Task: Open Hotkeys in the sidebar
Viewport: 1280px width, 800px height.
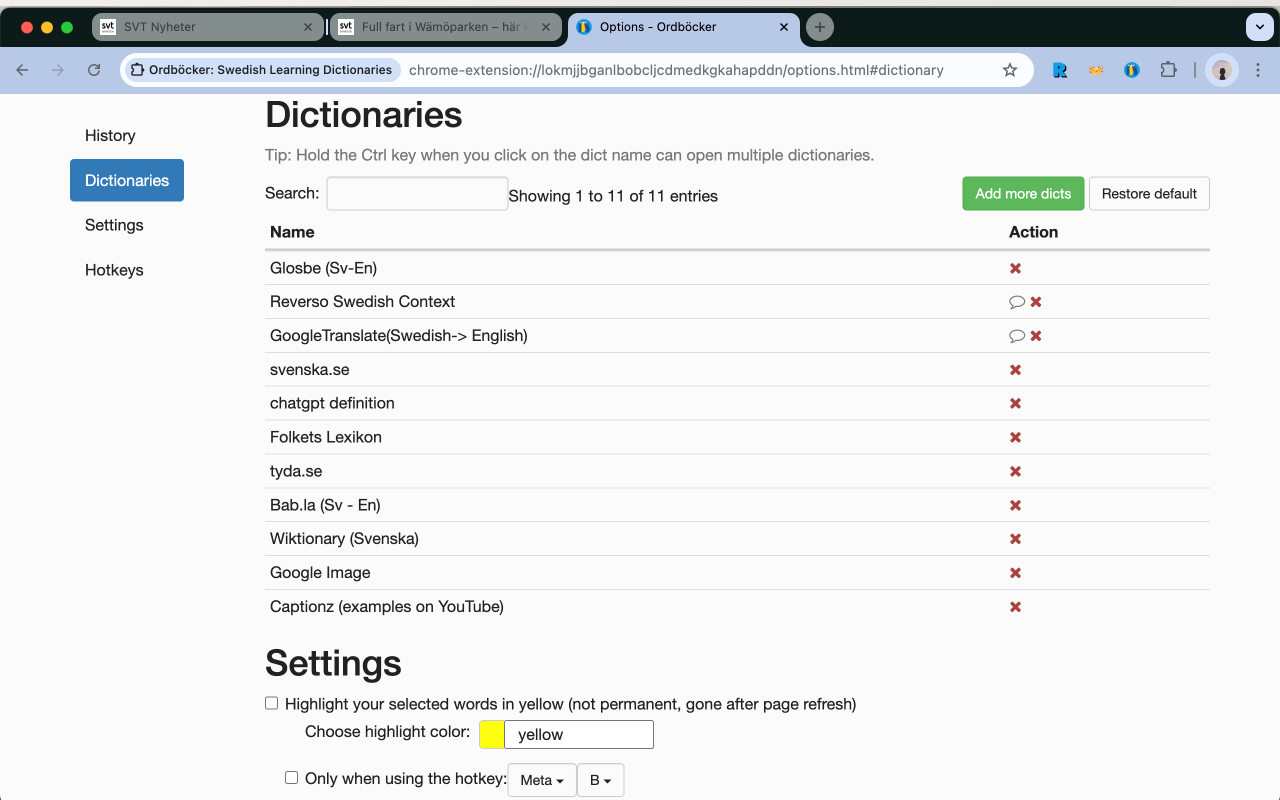Action: 114,270
